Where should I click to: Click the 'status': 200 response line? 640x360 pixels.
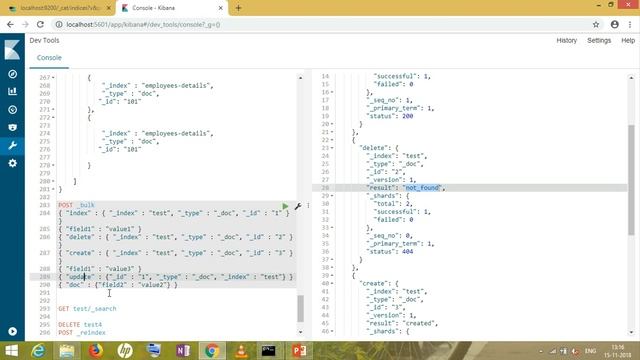[x=390, y=116]
